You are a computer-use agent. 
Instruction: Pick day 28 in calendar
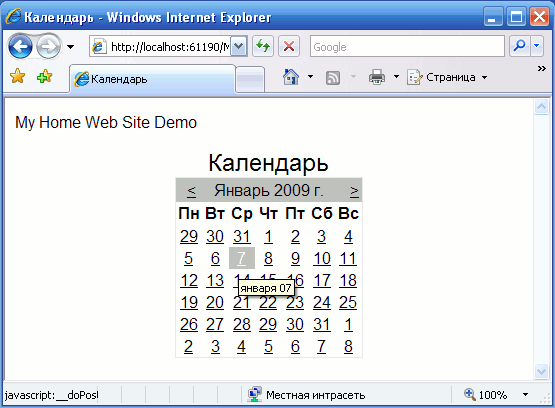[242, 324]
